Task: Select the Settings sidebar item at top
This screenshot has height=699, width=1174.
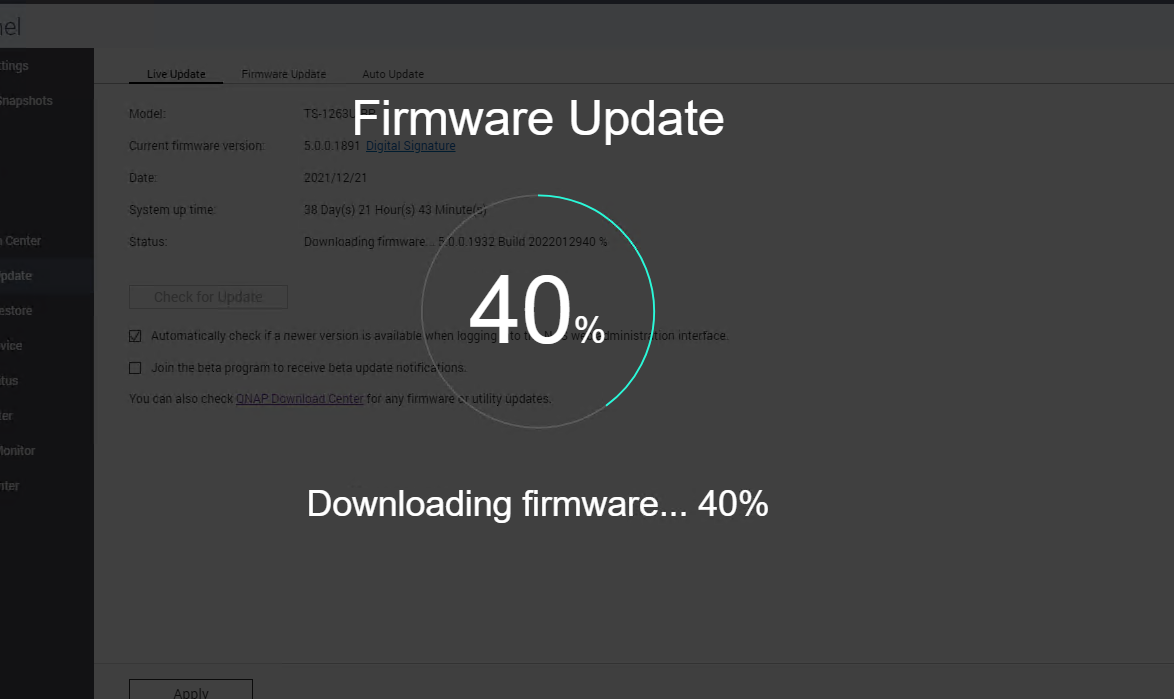Action: coord(14,66)
